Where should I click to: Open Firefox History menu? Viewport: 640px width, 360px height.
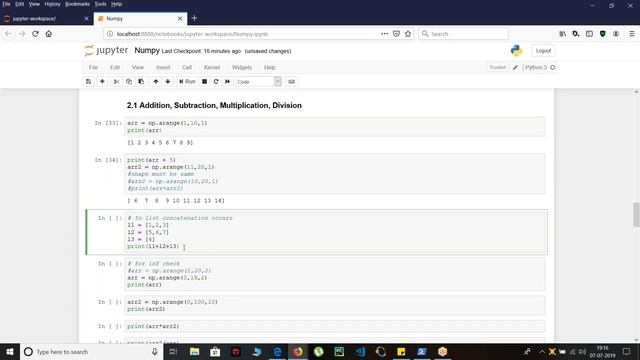[x=52, y=4]
